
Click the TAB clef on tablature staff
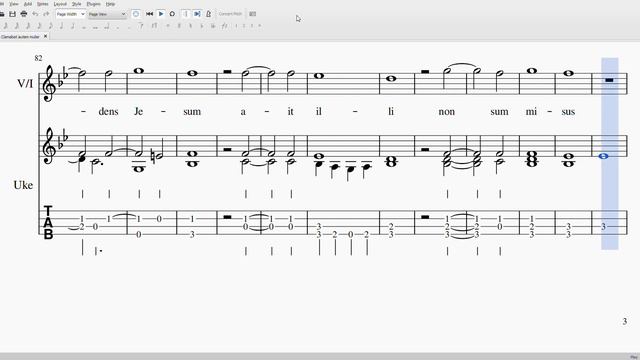point(48,222)
